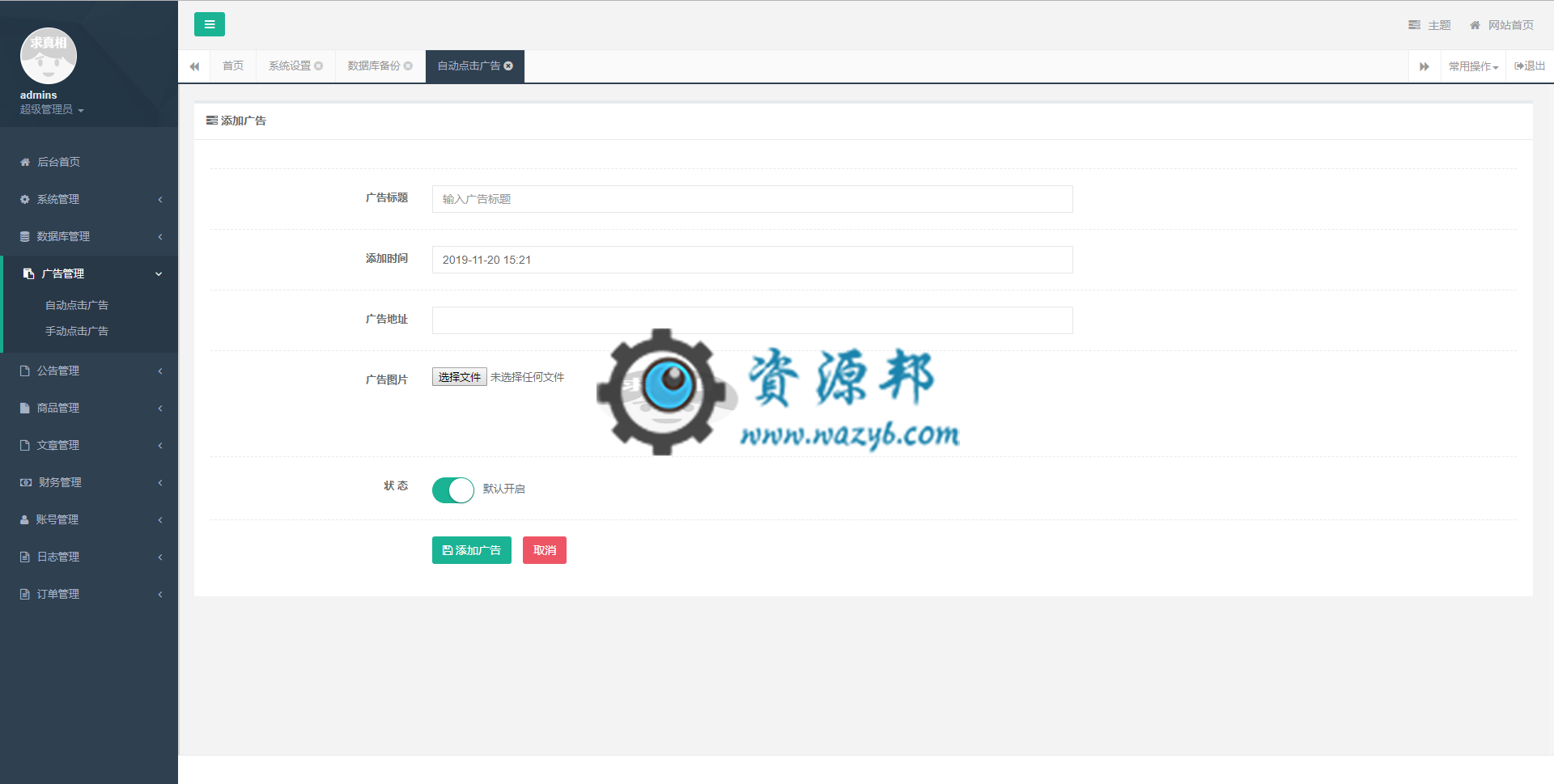Viewport: 1554px width, 784px height.
Task: Click the red 取消 button
Action: coord(545,550)
